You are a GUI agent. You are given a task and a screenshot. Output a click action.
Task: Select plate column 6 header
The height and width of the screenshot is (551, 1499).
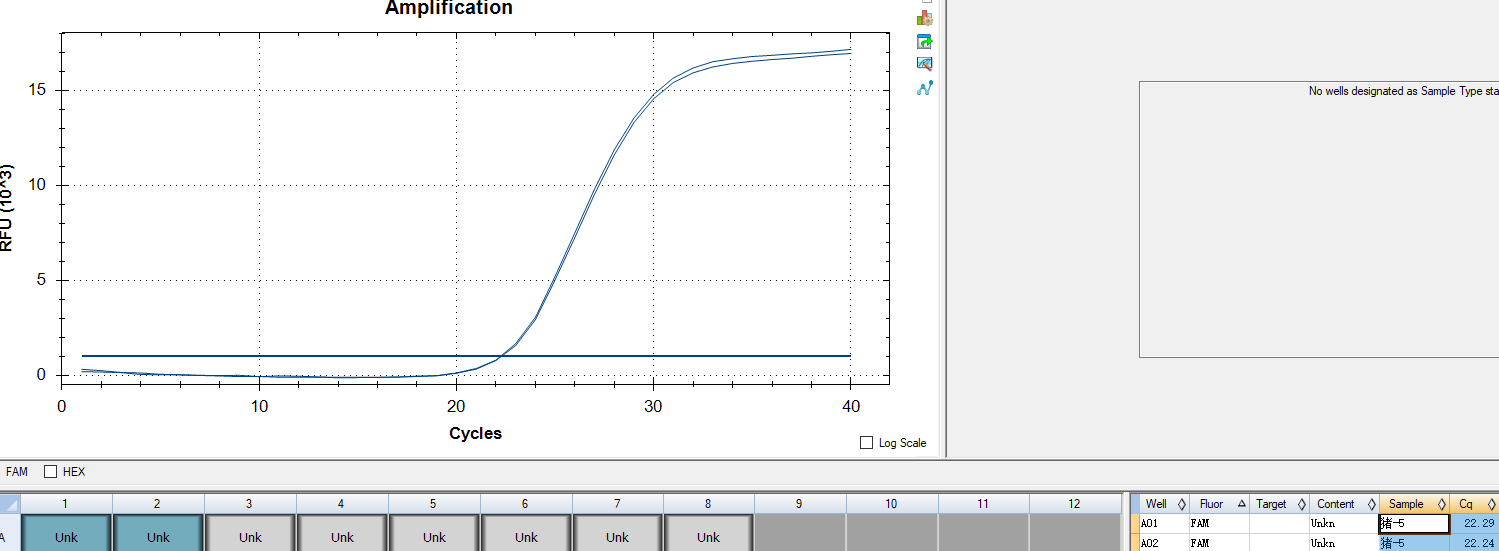tap(526, 504)
